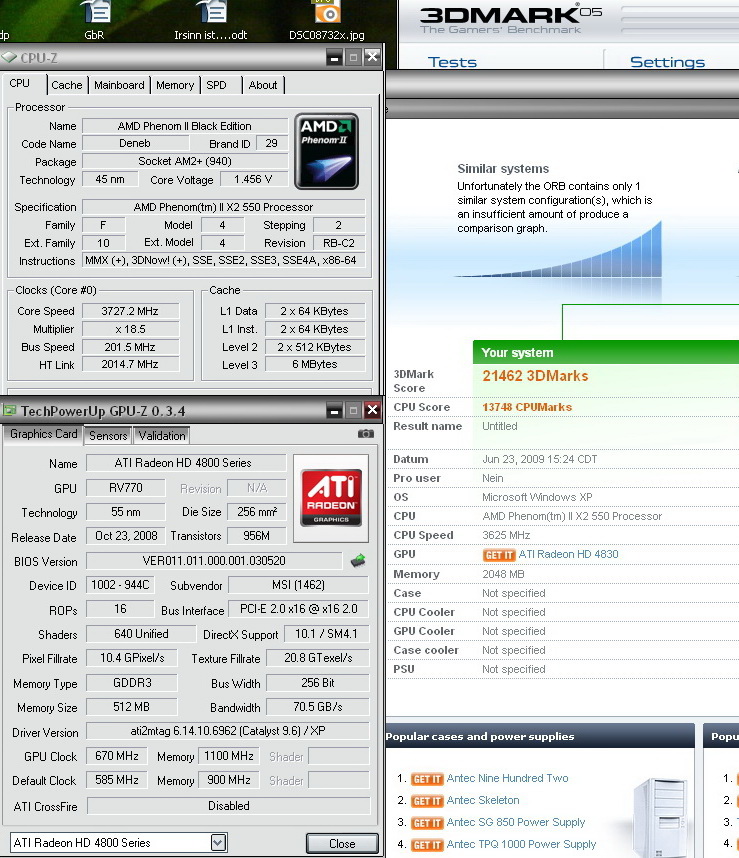Click the Bandwidth 70.5 GB/s value

[318, 707]
